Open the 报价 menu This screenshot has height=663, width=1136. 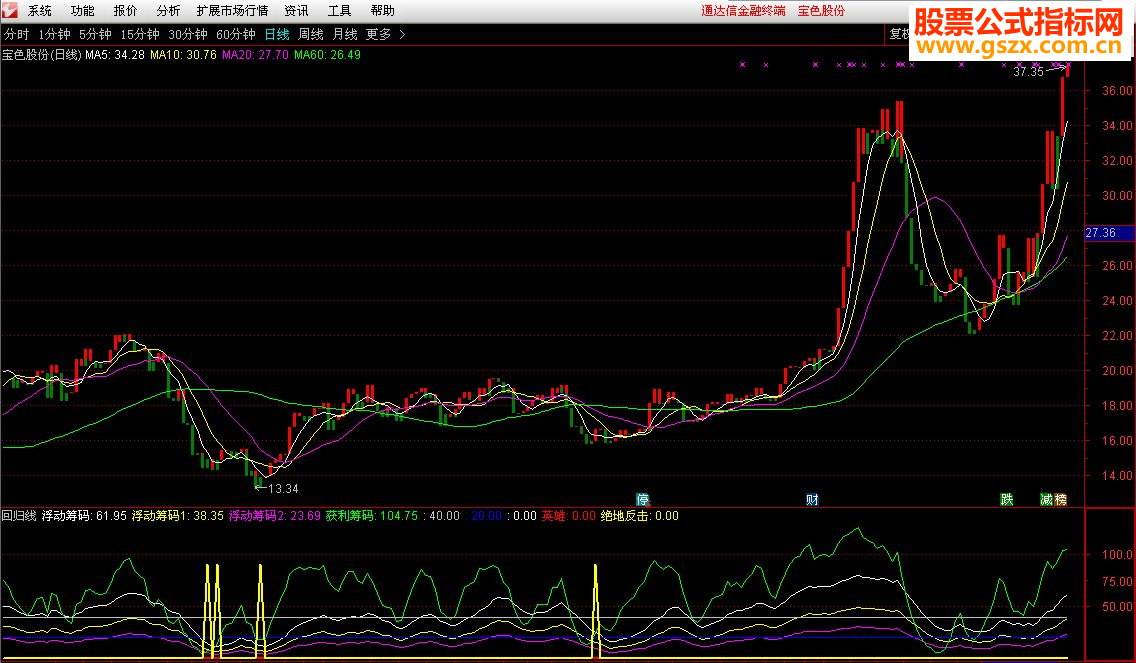pyautogui.click(x=125, y=11)
